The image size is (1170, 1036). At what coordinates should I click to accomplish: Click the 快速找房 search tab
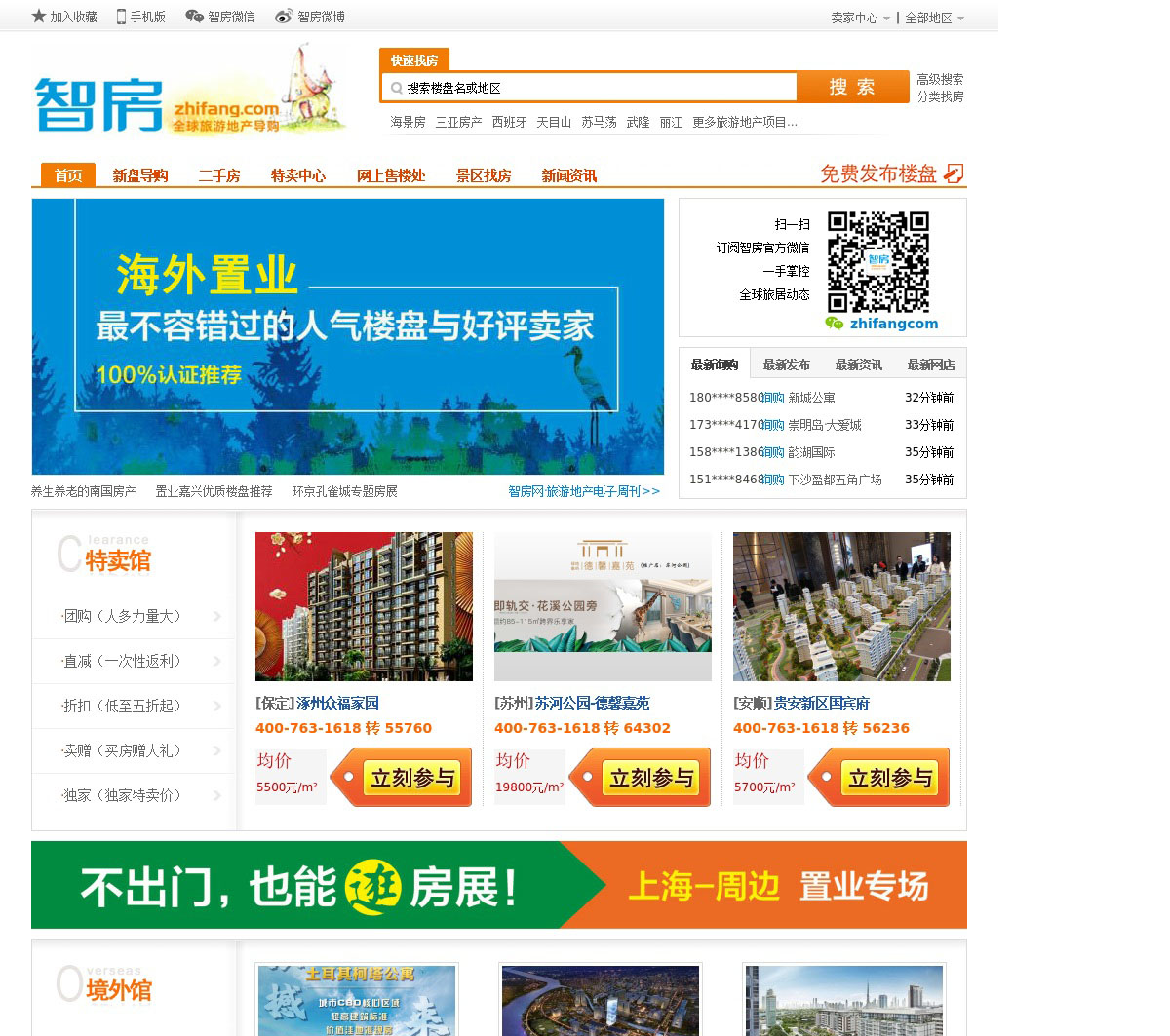(x=414, y=60)
